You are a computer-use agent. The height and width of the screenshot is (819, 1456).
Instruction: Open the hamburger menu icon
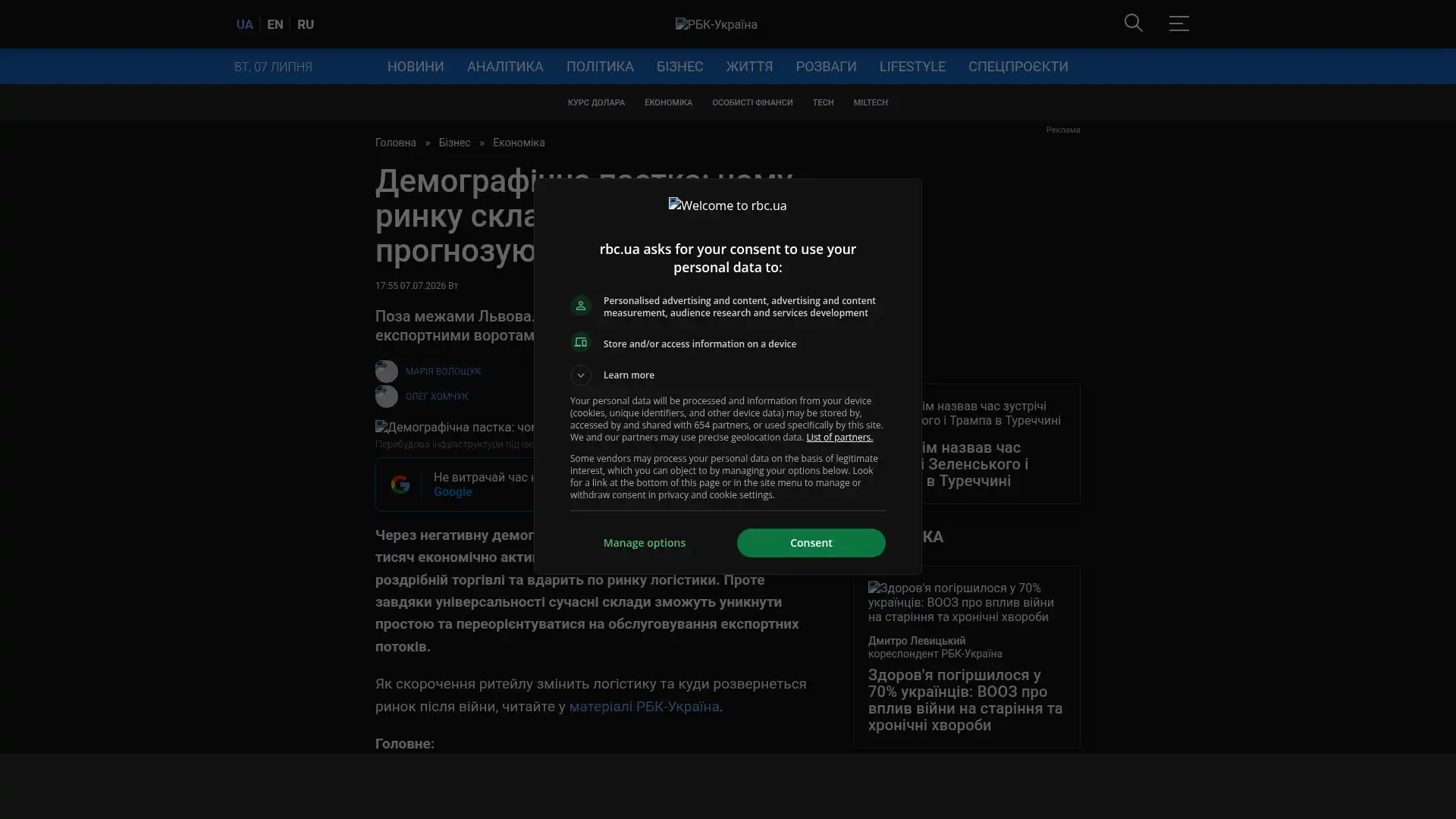click(1178, 24)
